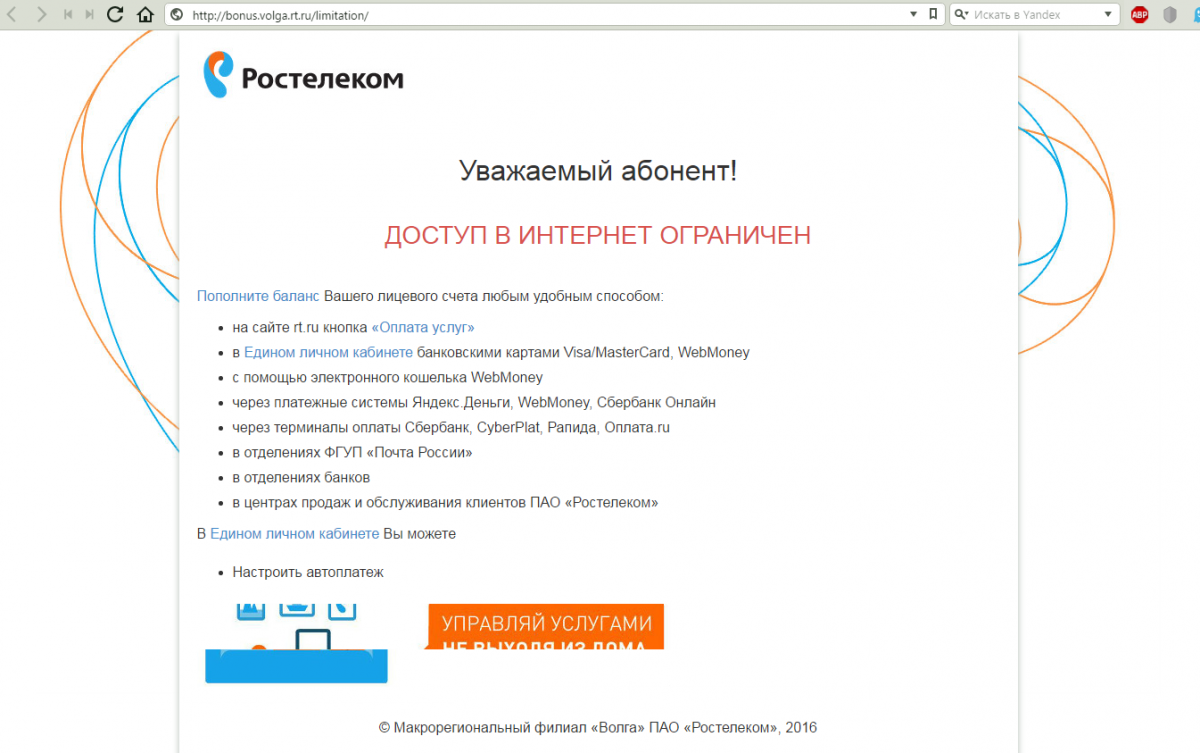
Task: Click the «в отделениях ФГУП «Почта России»» line
Action: 352,452
